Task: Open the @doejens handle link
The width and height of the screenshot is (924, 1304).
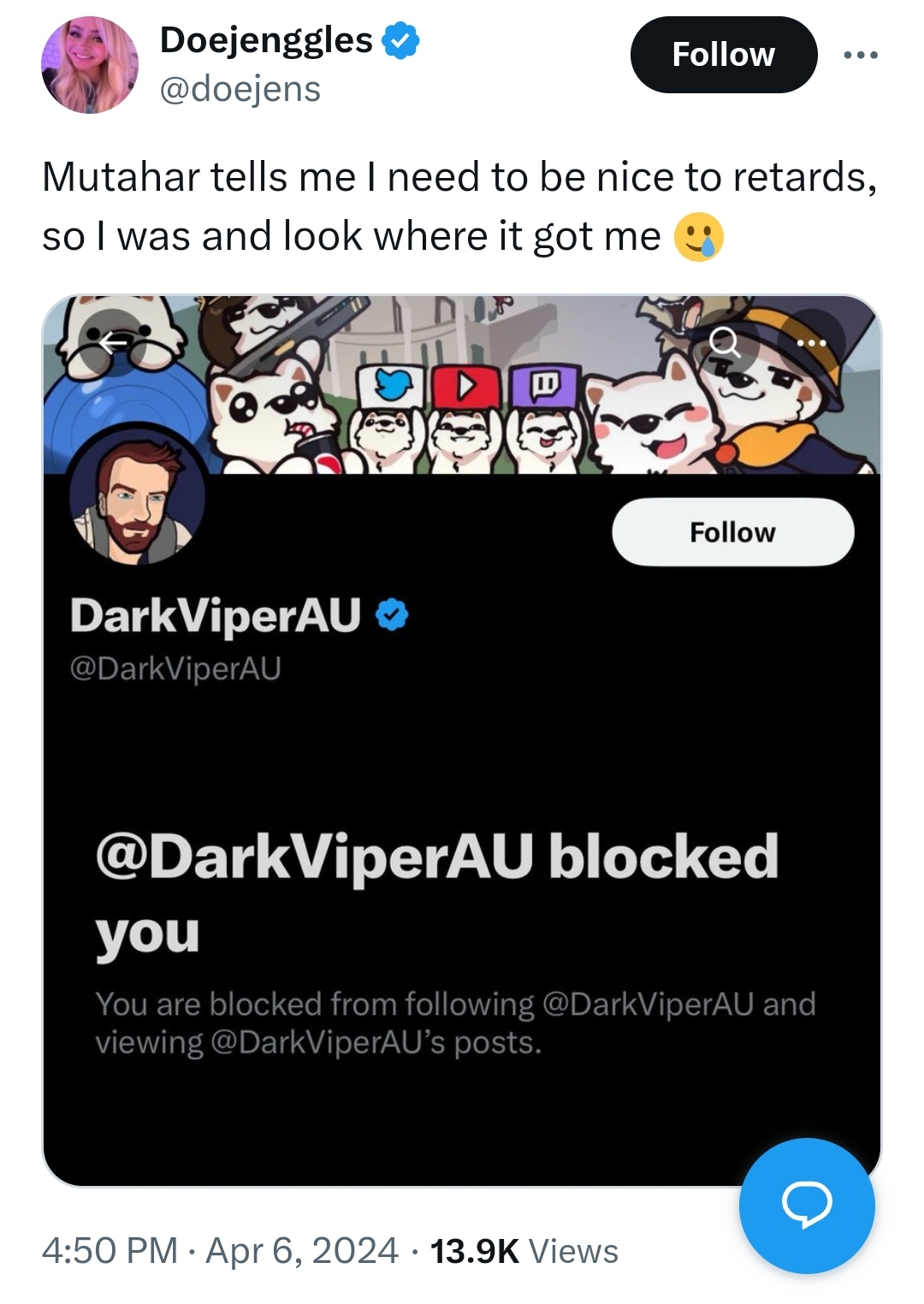Action: pyautogui.click(x=240, y=89)
